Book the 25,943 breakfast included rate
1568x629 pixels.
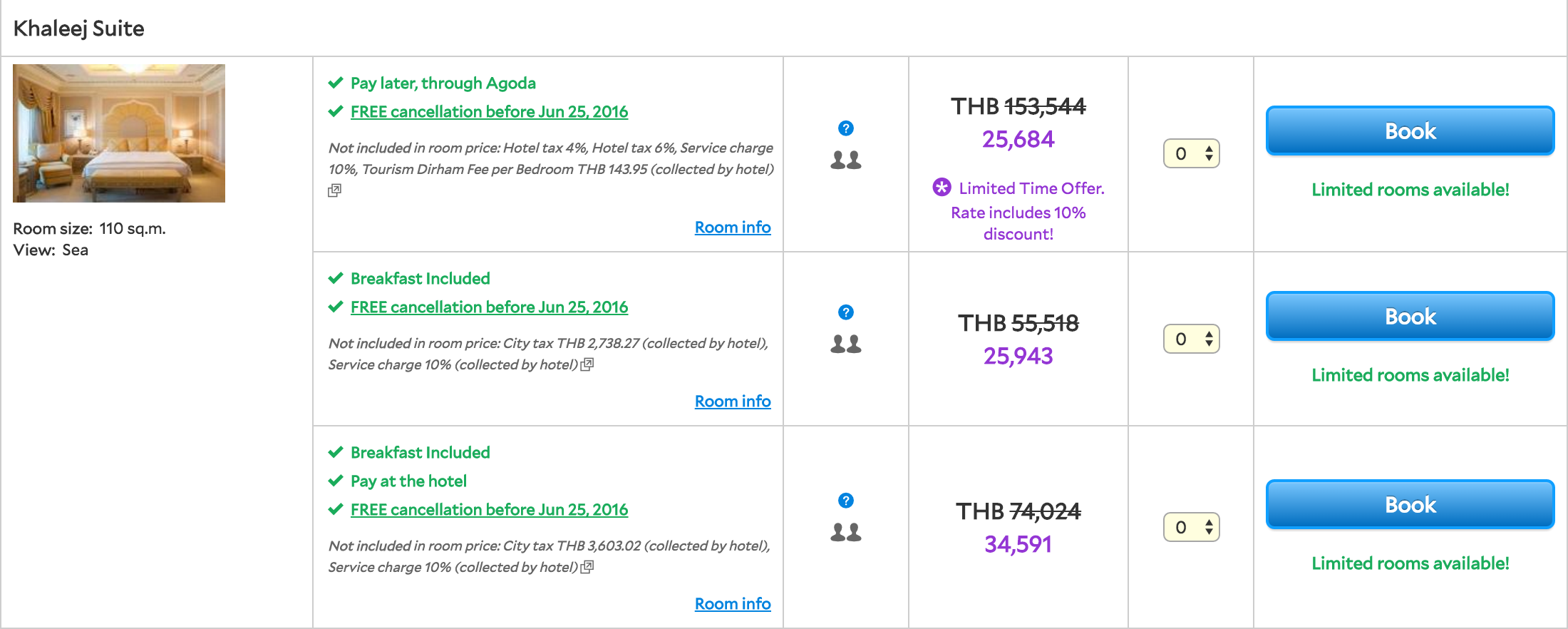pos(1410,316)
